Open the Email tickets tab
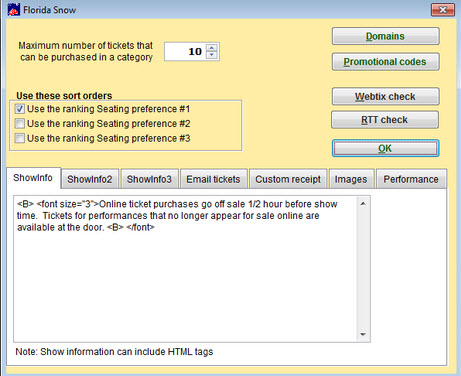461x376 pixels. click(213, 179)
